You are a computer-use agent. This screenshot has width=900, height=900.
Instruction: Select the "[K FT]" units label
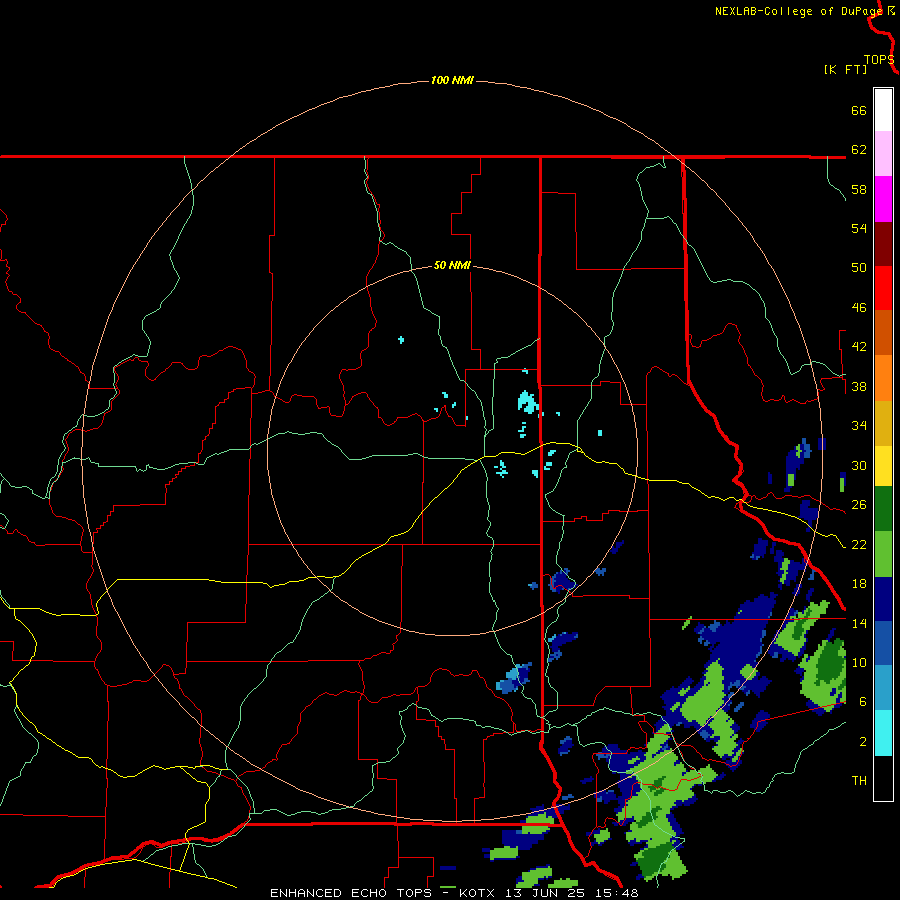pos(845,69)
